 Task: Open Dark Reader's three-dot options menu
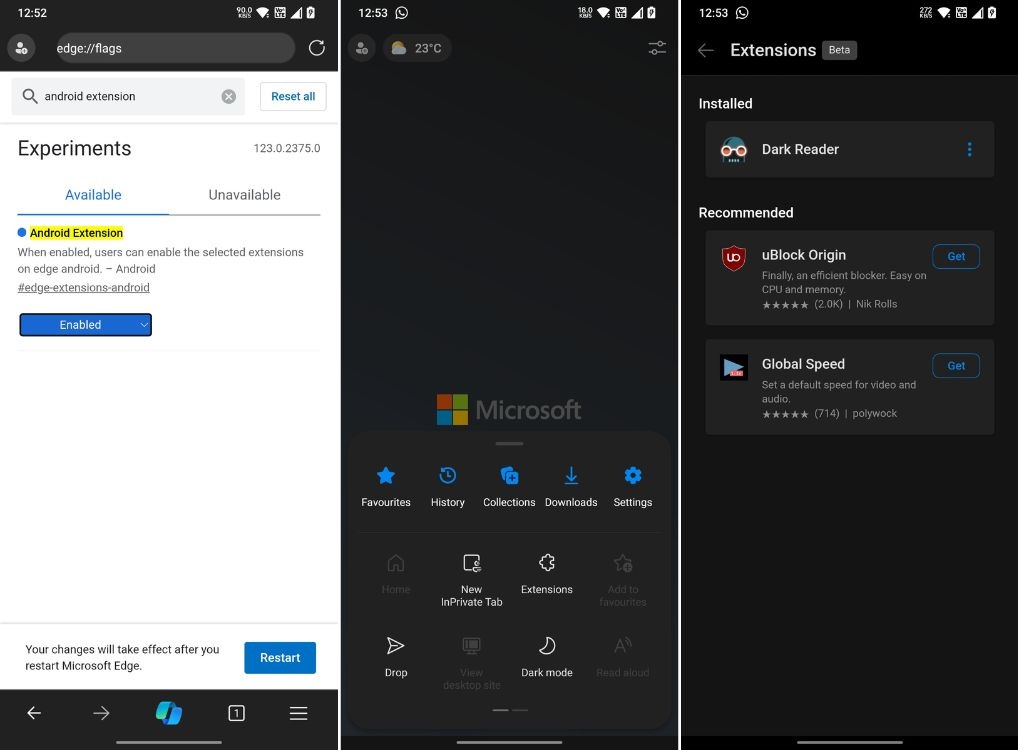(x=968, y=149)
